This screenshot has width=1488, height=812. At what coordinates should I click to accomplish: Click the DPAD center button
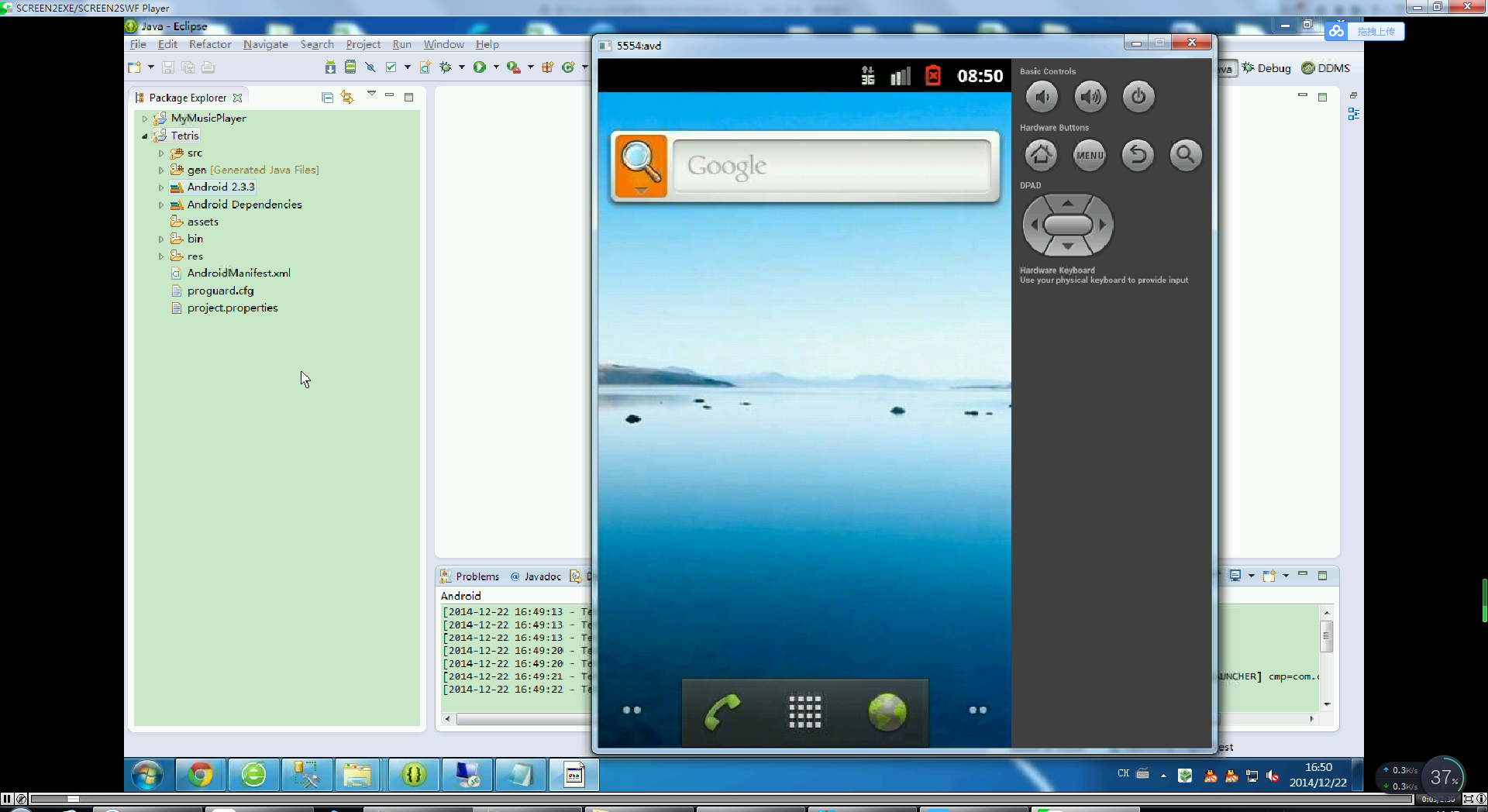1068,225
